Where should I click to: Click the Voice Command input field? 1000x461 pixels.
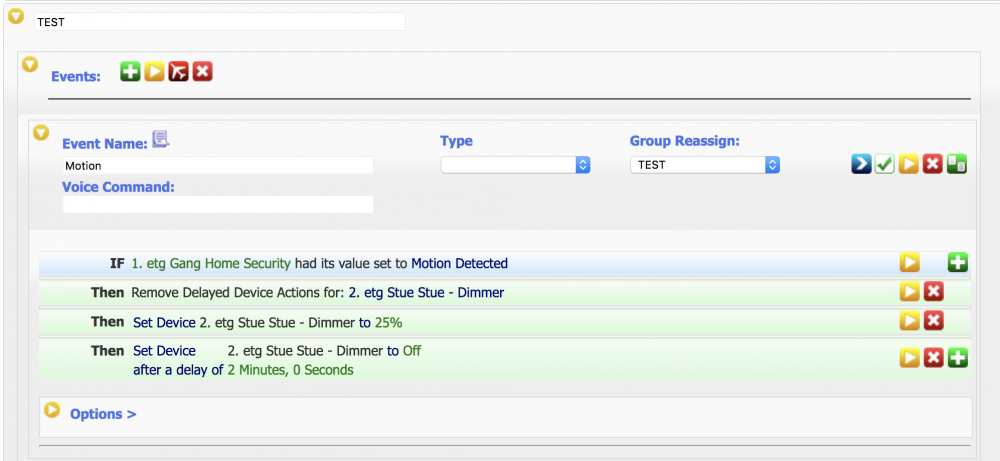point(217,204)
